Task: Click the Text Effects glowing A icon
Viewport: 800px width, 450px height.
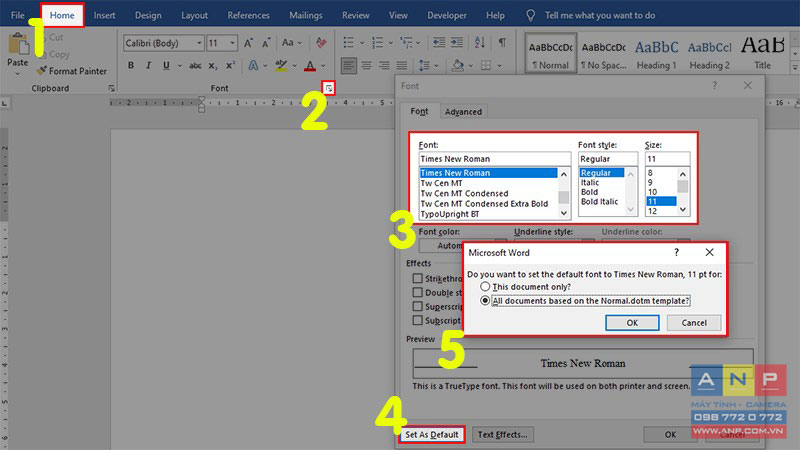Action: [253, 65]
